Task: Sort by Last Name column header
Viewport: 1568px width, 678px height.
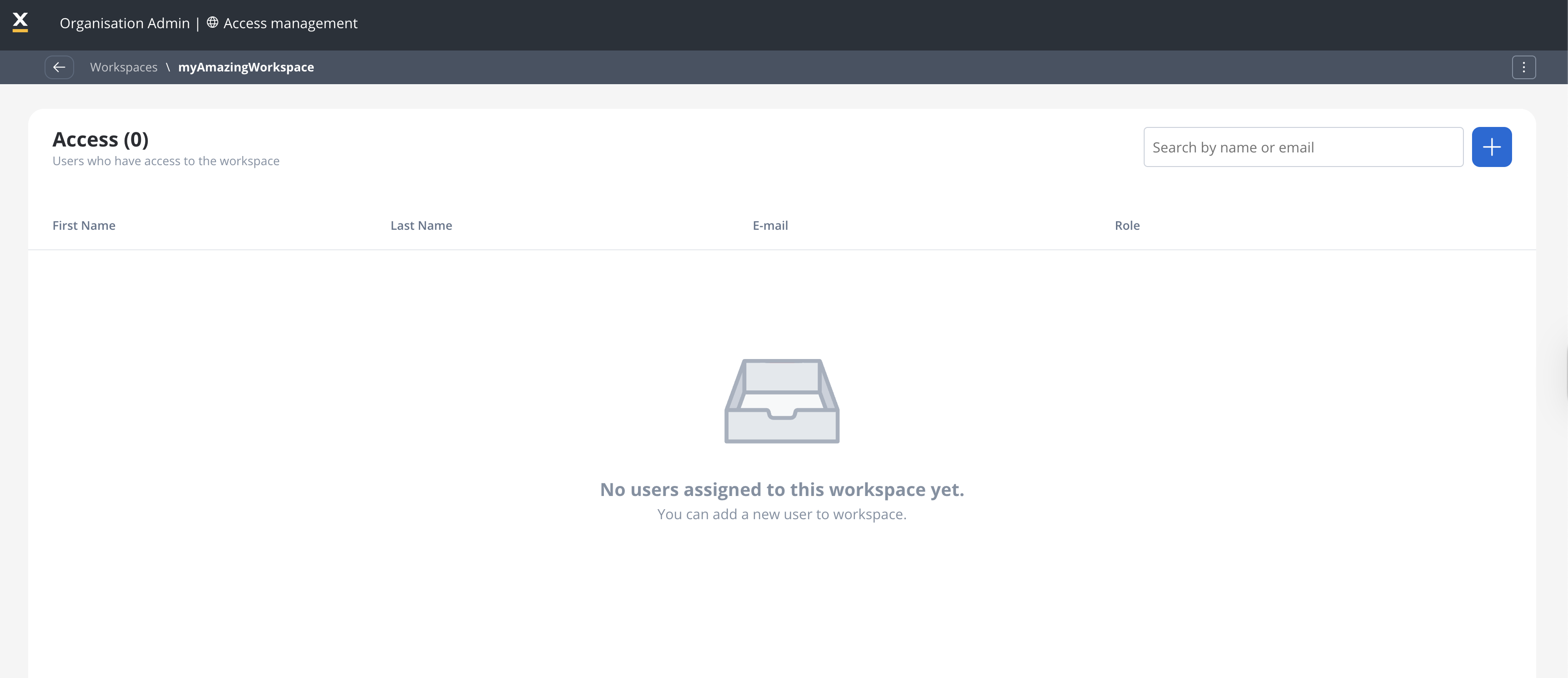Action: pyautogui.click(x=421, y=225)
